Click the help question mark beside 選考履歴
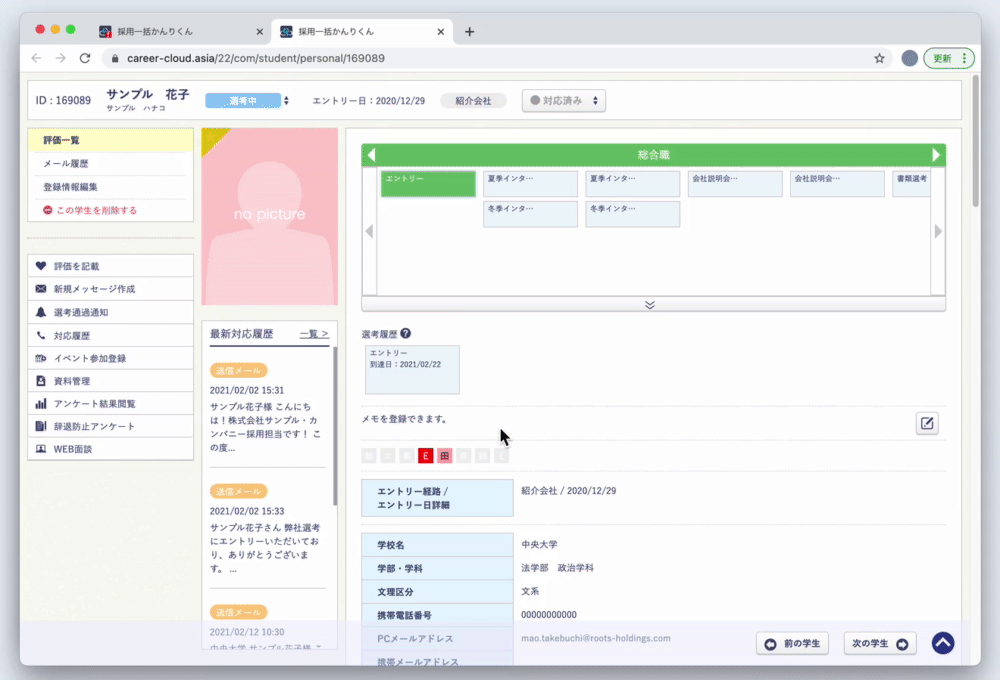Image resolution: width=1000 pixels, height=680 pixels. [x=406, y=334]
